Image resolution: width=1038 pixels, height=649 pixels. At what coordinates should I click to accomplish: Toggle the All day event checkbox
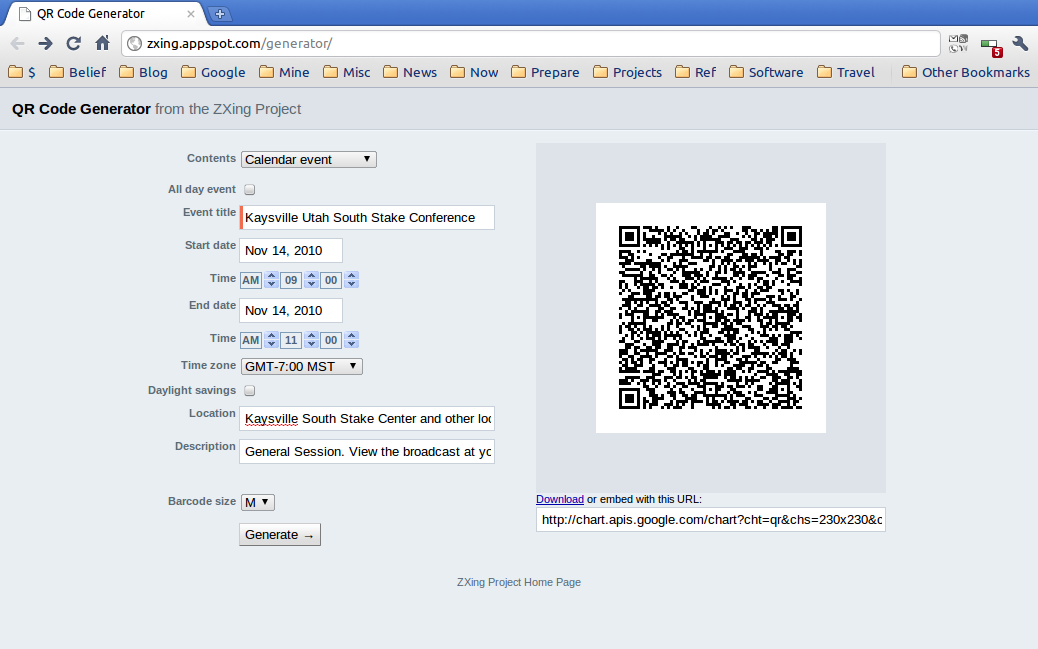coord(250,189)
